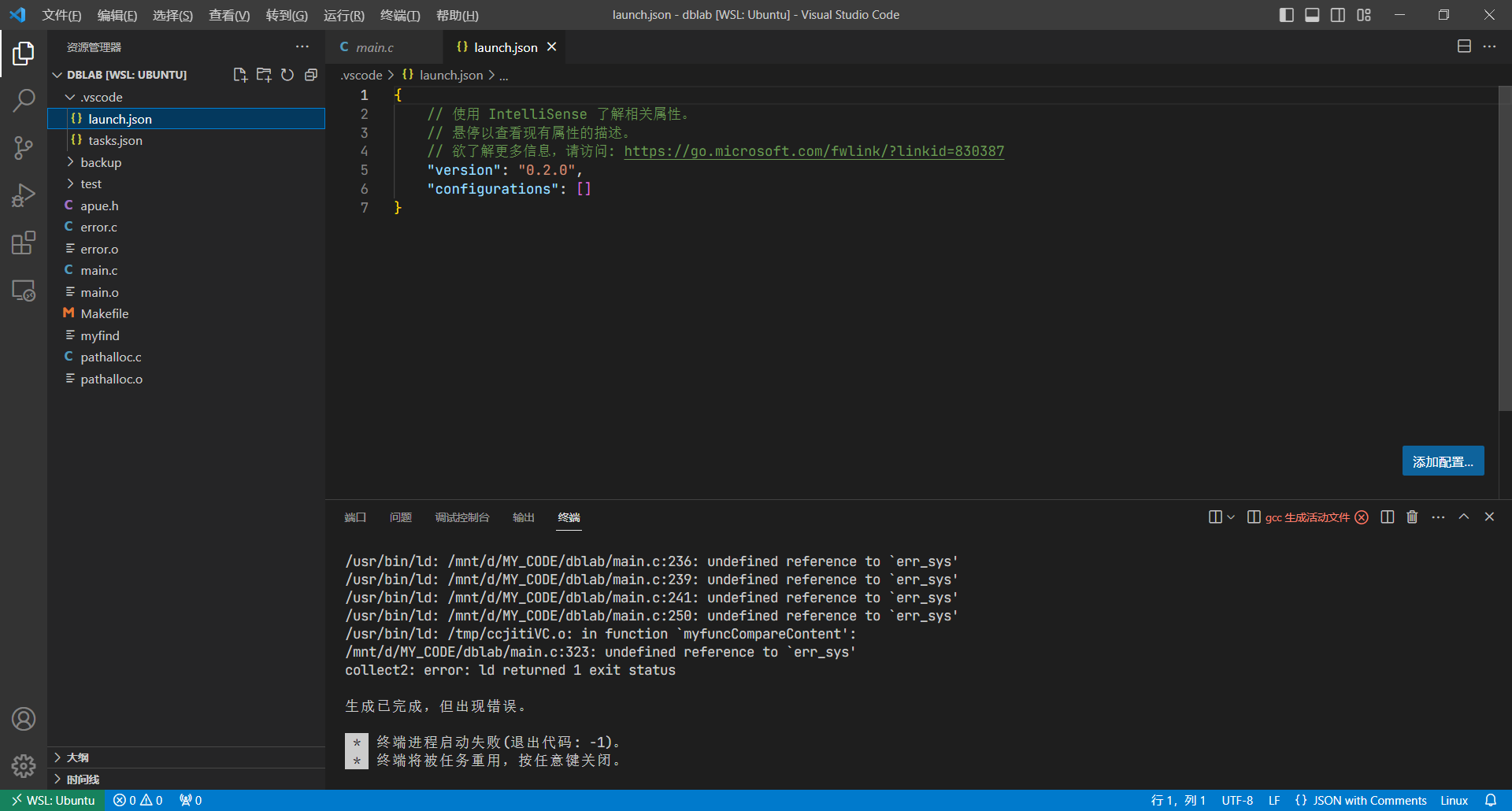Open Source Control view in activity bar
Image resolution: width=1512 pixels, height=811 pixels.
point(24,148)
